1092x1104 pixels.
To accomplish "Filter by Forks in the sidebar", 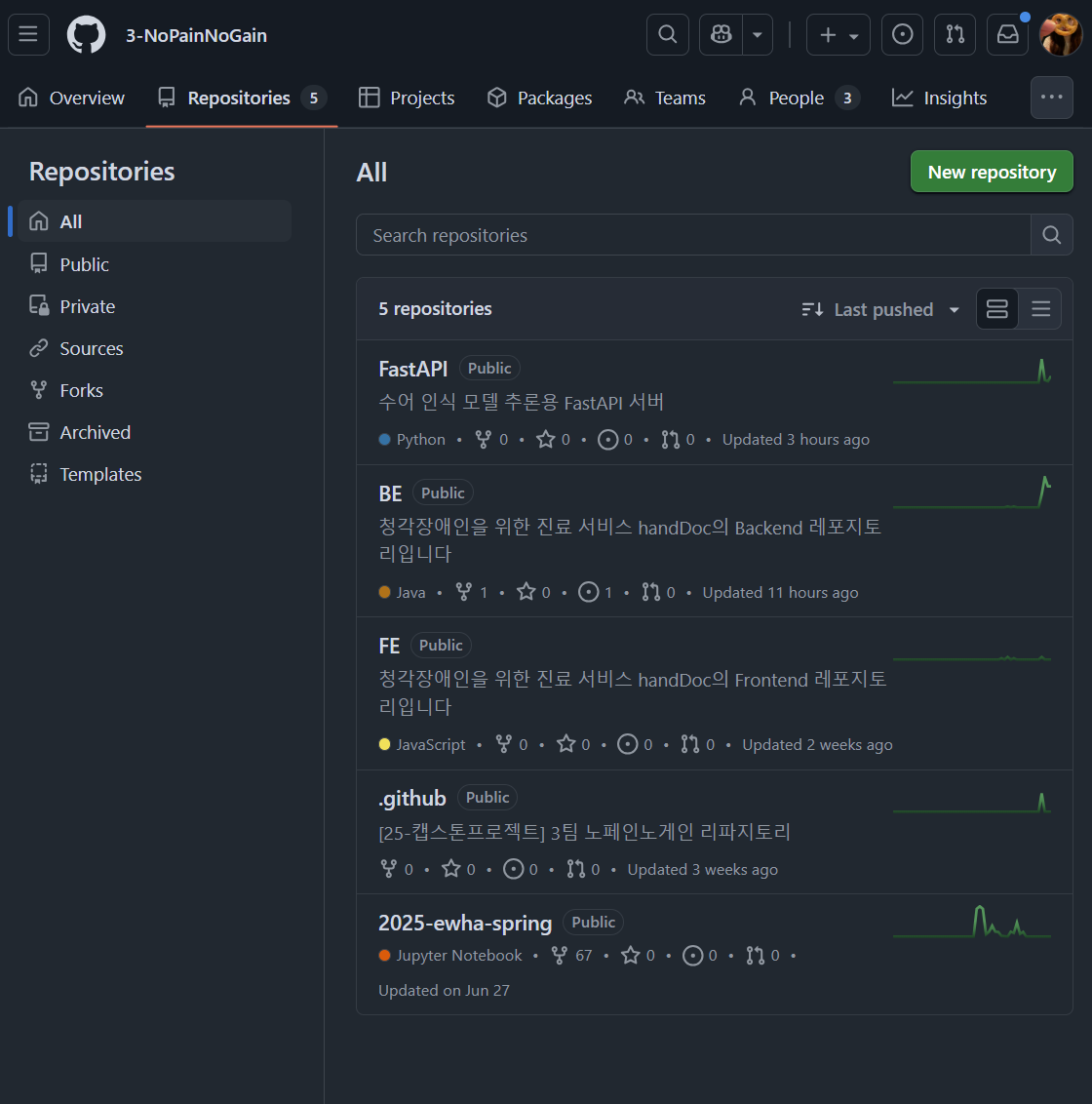I will click(x=154, y=390).
